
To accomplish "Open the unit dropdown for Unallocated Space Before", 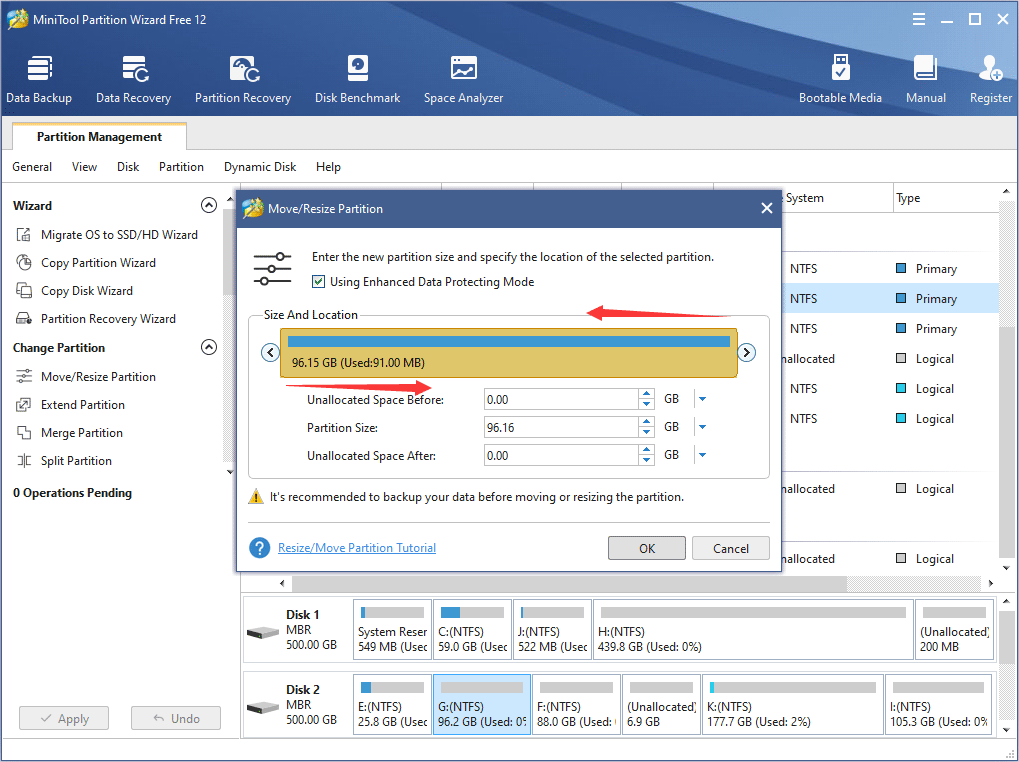I will [702, 400].
